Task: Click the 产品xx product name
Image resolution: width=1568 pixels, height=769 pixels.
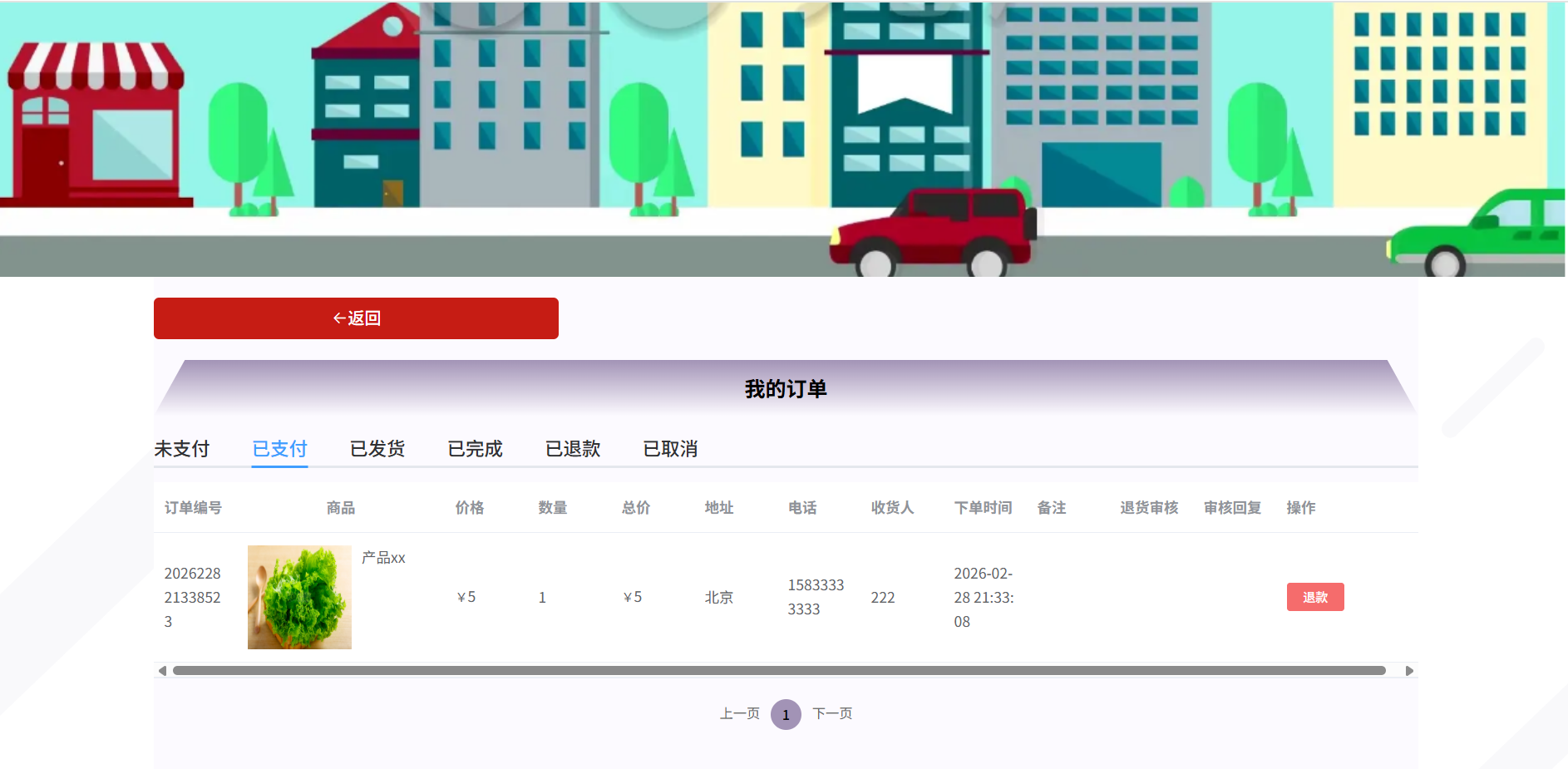Action: [x=383, y=558]
